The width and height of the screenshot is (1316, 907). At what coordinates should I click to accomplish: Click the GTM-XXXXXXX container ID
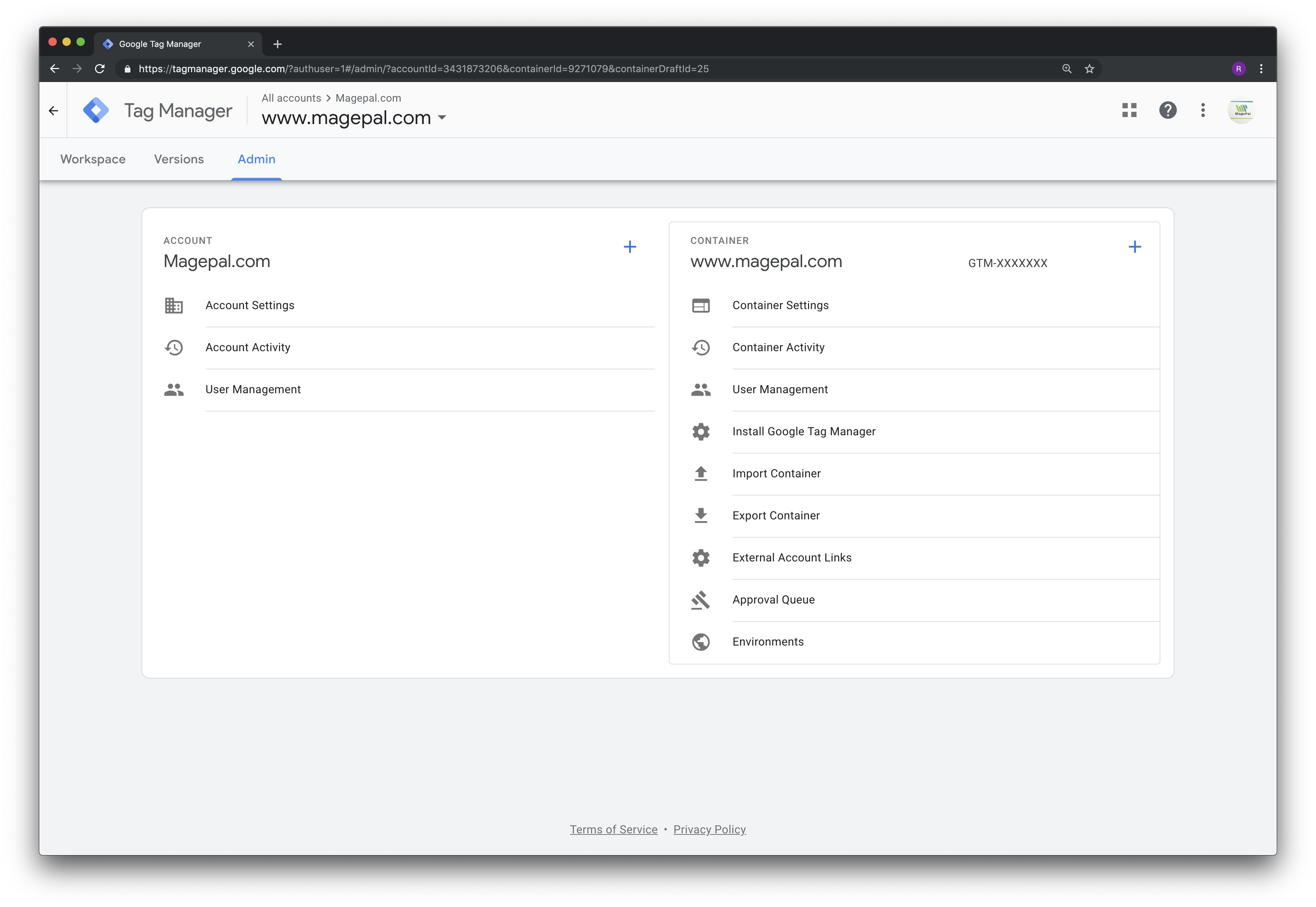pos(1007,264)
